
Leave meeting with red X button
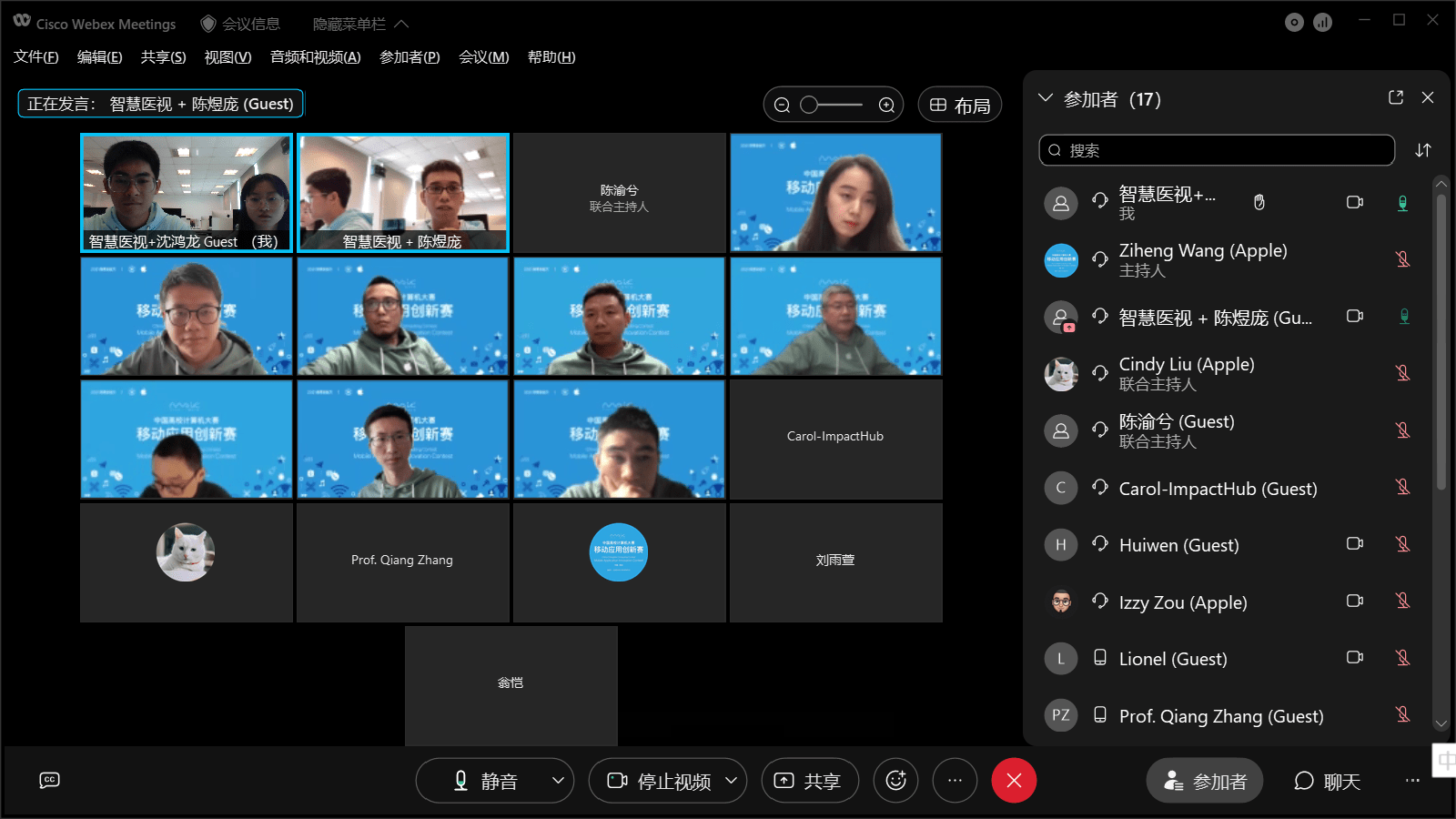(1014, 781)
